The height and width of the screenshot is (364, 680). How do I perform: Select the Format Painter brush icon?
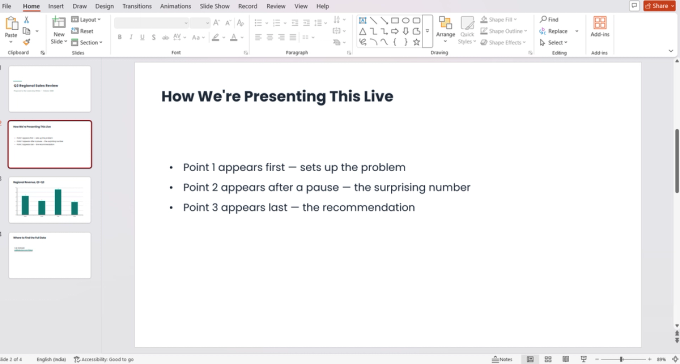(26, 42)
